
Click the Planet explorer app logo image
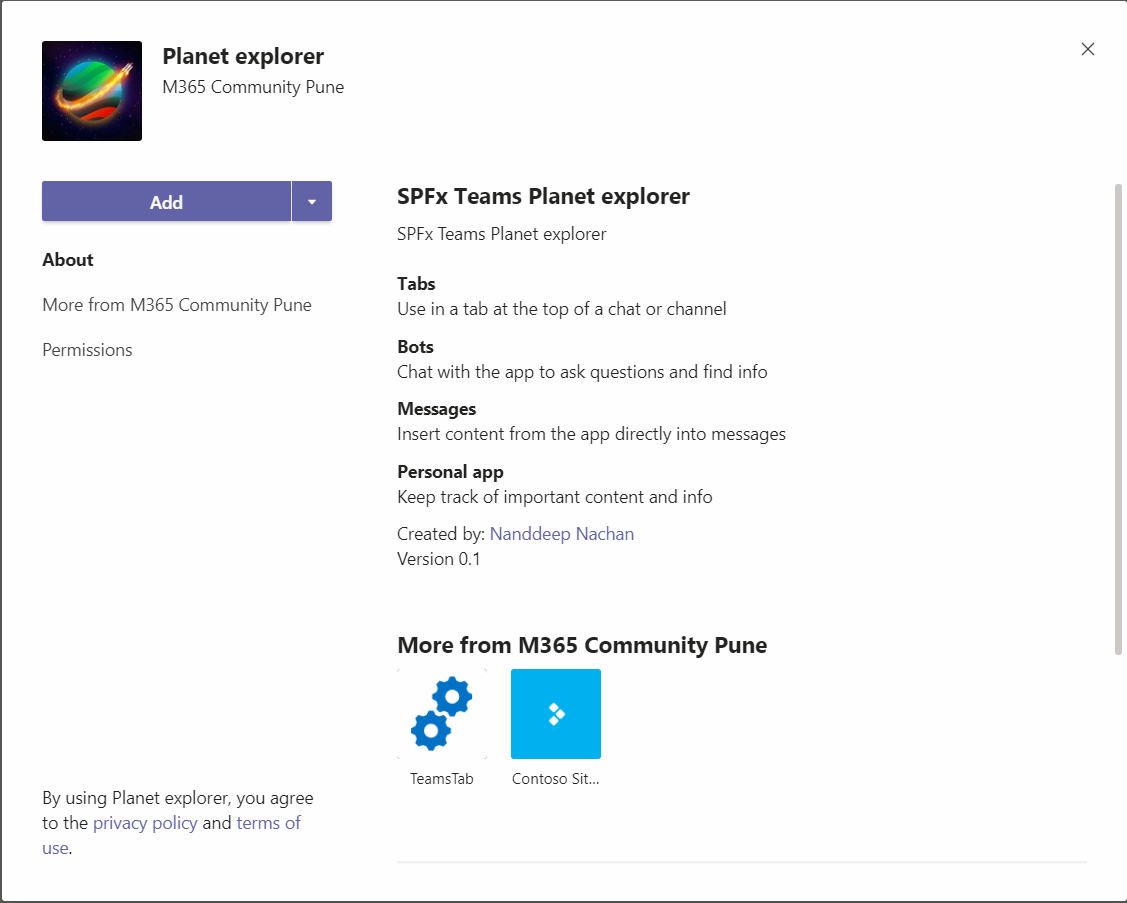[92, 91]
